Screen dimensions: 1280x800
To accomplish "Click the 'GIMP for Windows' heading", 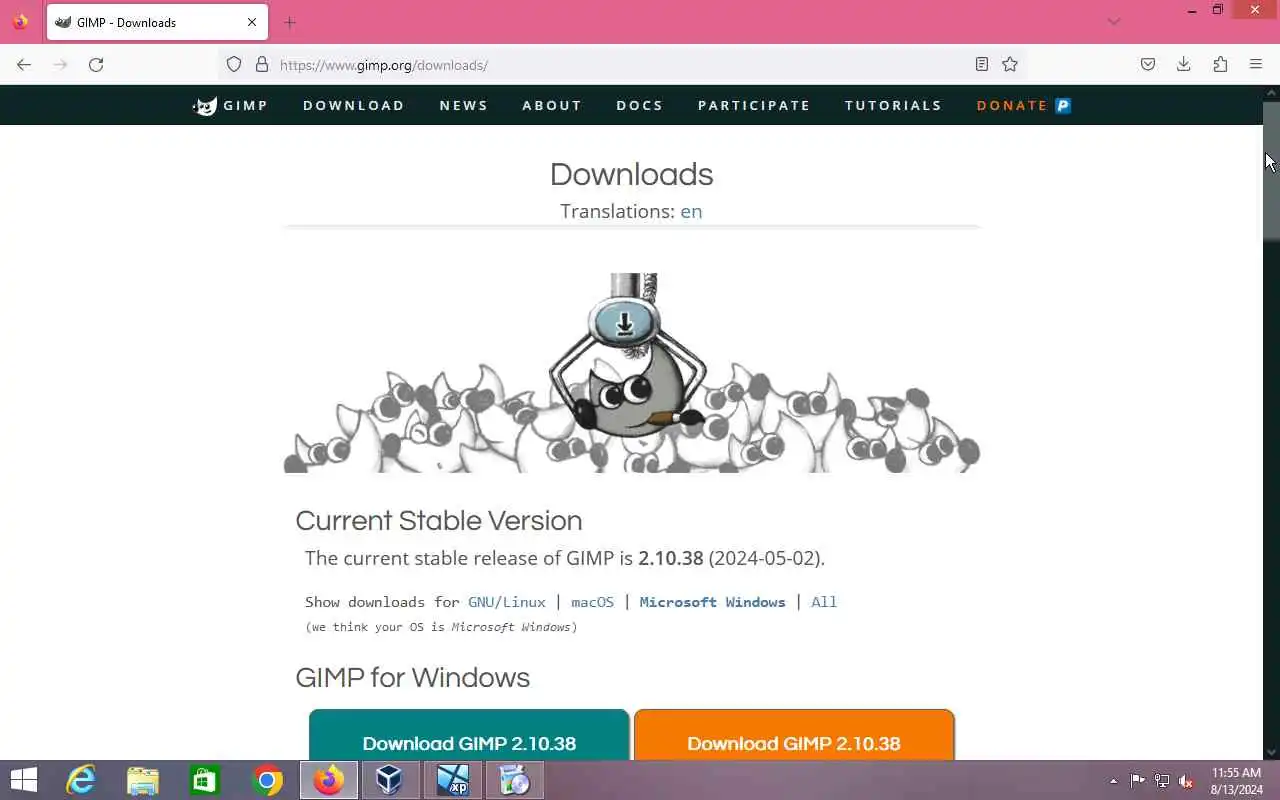I will [413, 678].
